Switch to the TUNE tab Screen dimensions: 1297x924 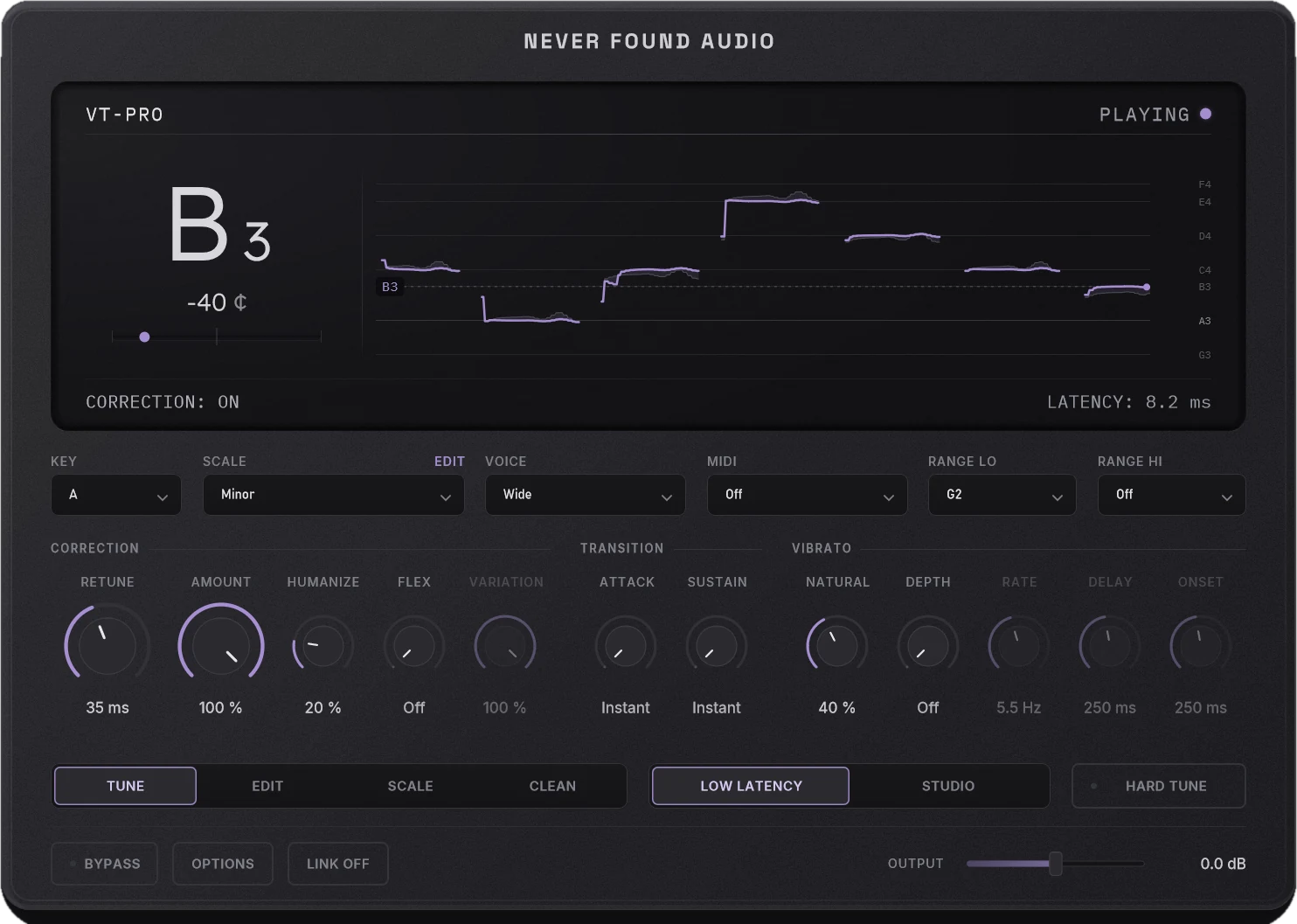[125, 786]
